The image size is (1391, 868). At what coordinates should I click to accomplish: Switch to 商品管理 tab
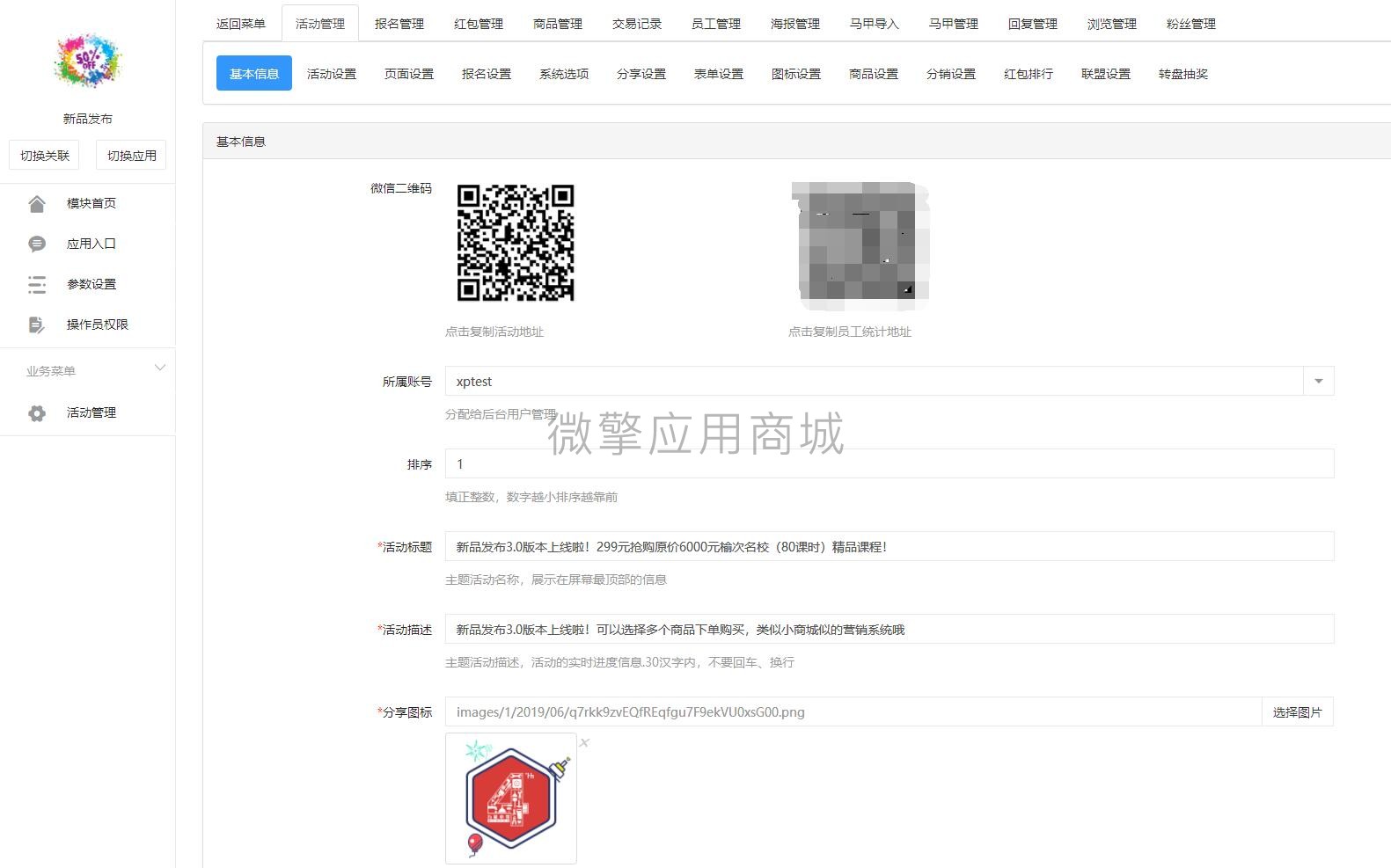point(558,24)
